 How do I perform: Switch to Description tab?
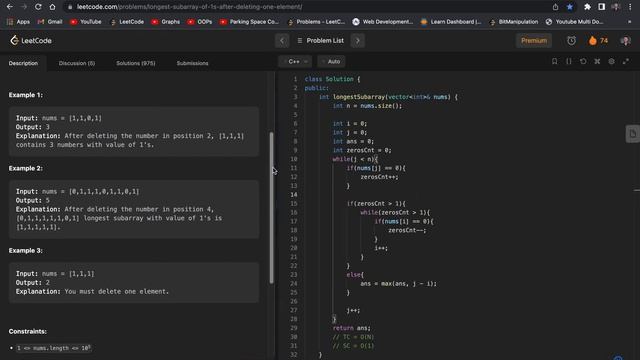pyautogui.click(x=23, y=63)
